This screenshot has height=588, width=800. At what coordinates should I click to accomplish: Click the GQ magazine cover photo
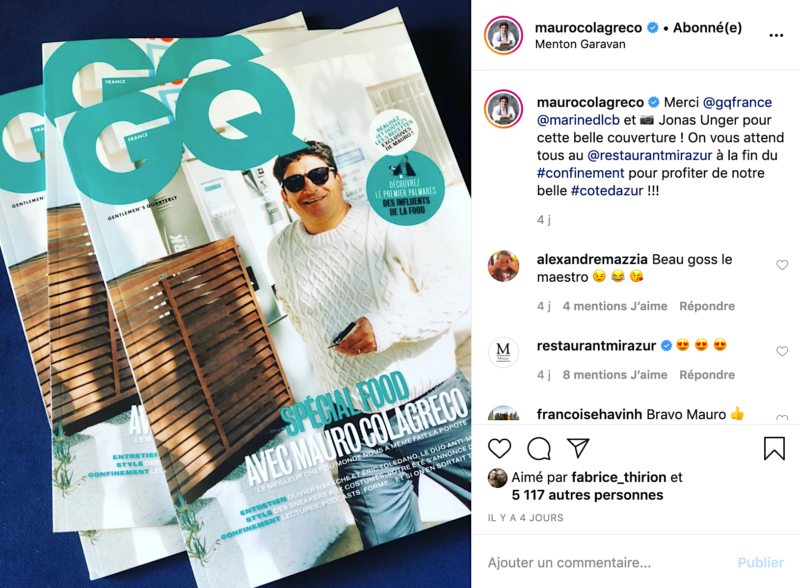(x=235, y=294)
